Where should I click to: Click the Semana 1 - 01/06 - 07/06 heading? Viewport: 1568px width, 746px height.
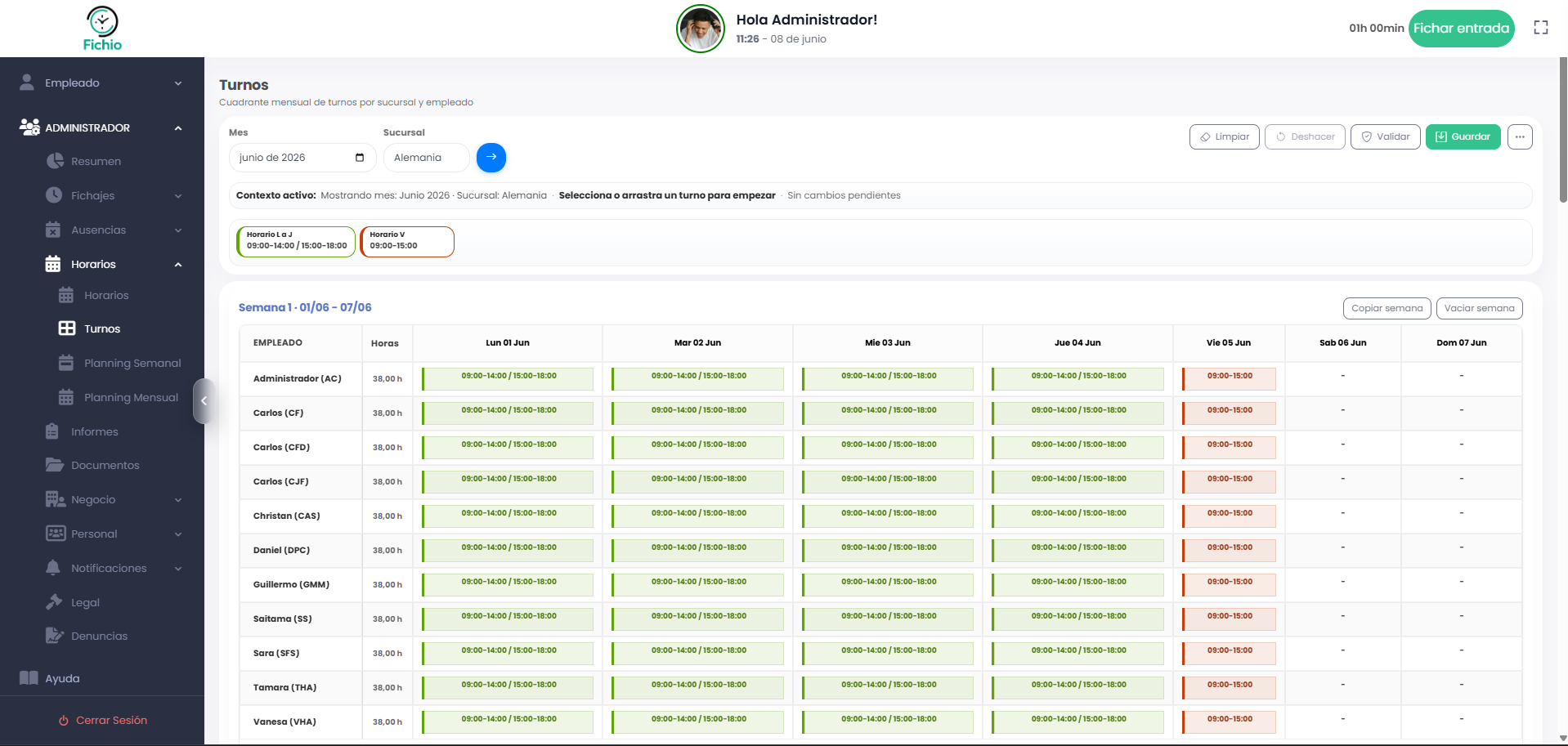305,307
